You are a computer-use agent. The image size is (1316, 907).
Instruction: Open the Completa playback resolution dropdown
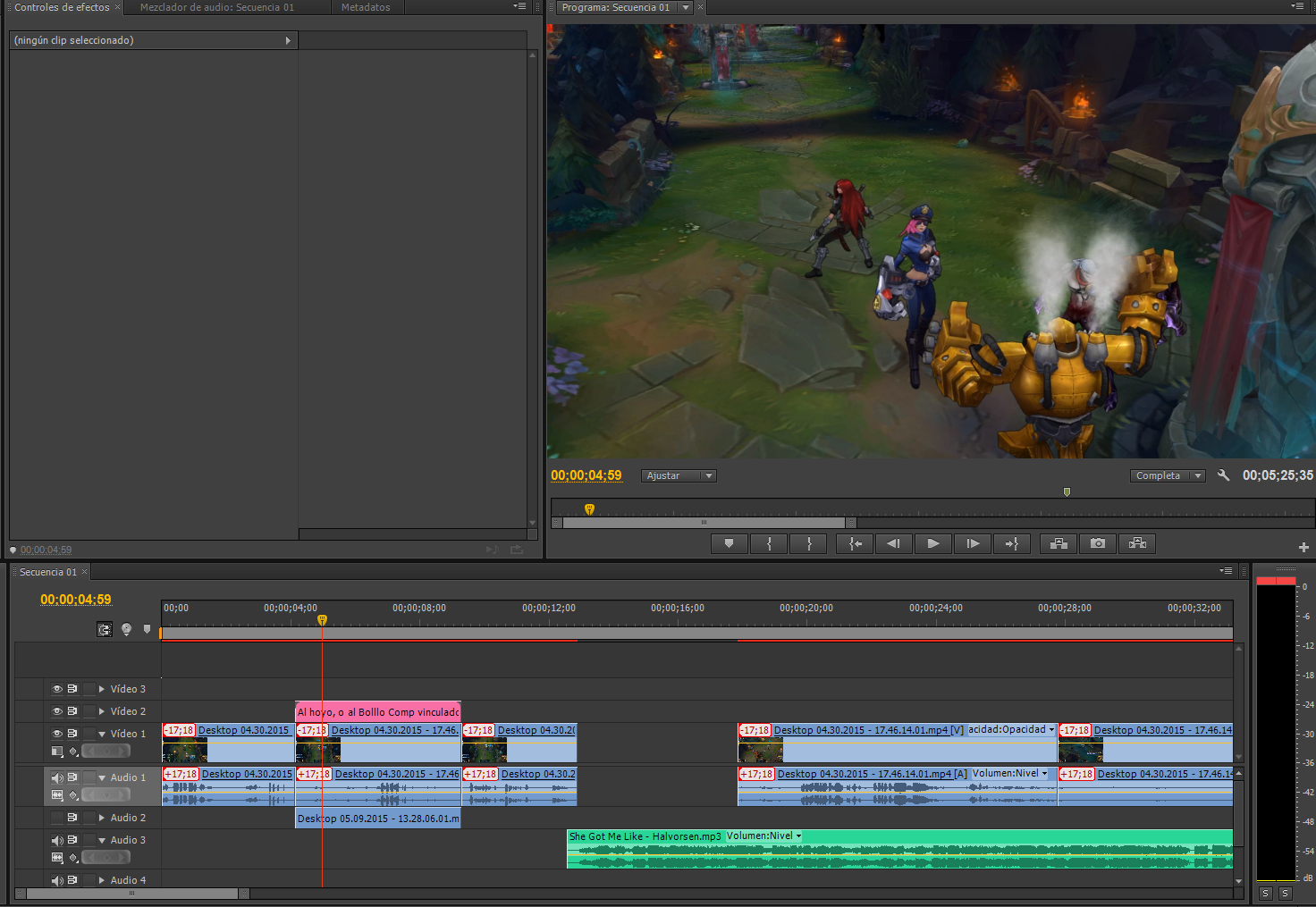(1168, 475)
